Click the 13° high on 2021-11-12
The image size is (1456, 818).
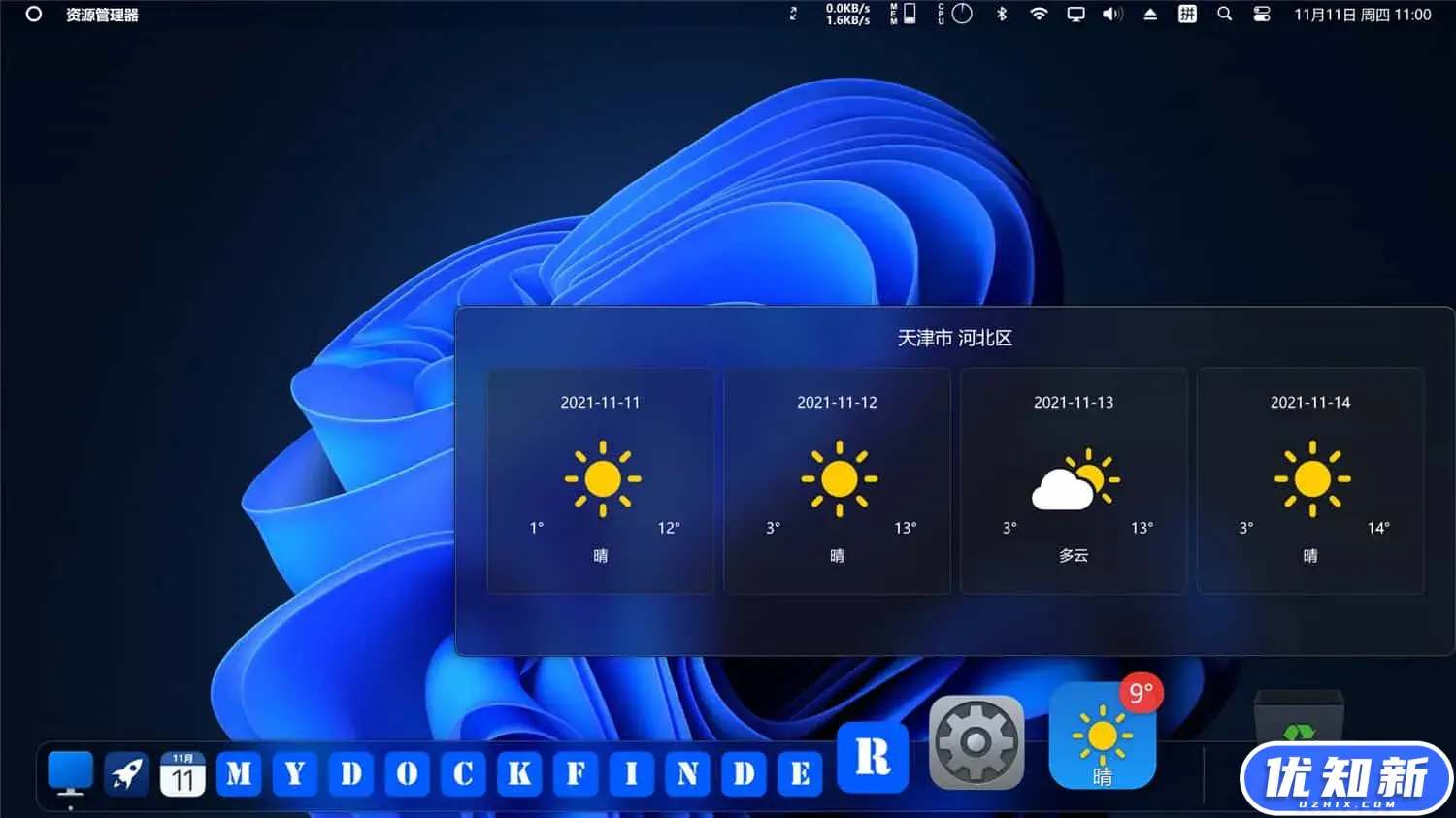tap(906, 528)
